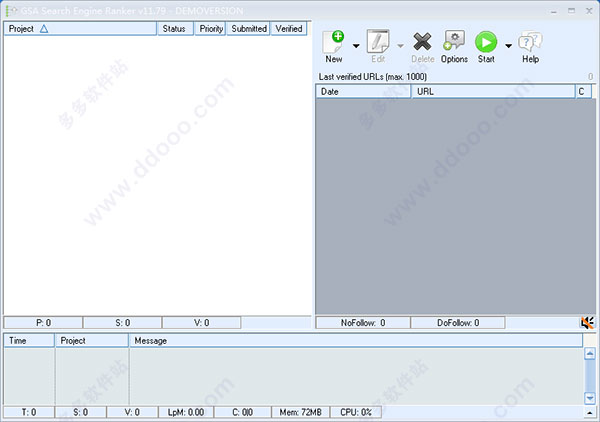Viewport: 600px width, 422px height.
Task: Click the 'T: 0' status bar entry
Action: pyautogui.click(x=29, y=412)
